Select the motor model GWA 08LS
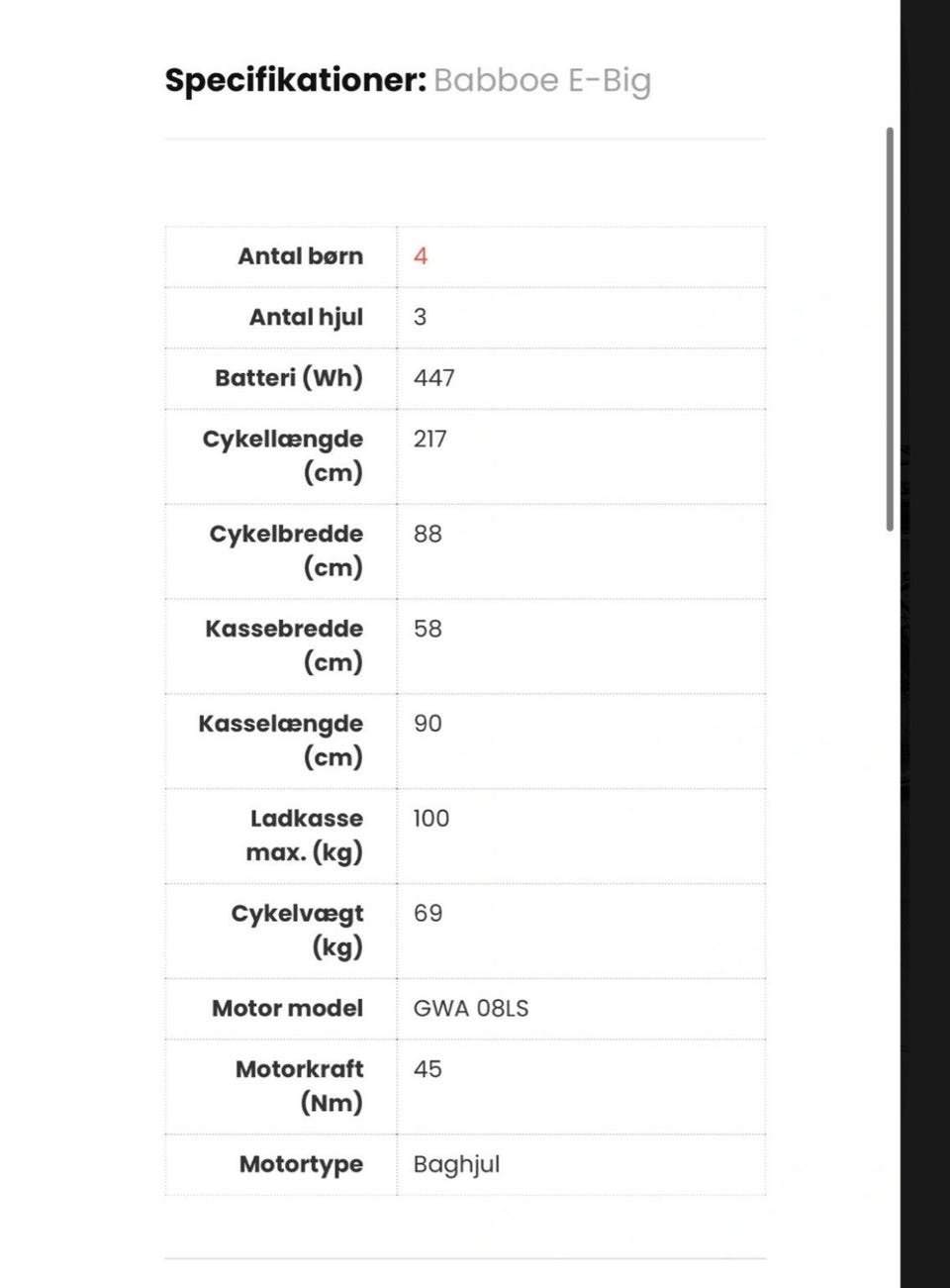 click(x=471, y=1009)
